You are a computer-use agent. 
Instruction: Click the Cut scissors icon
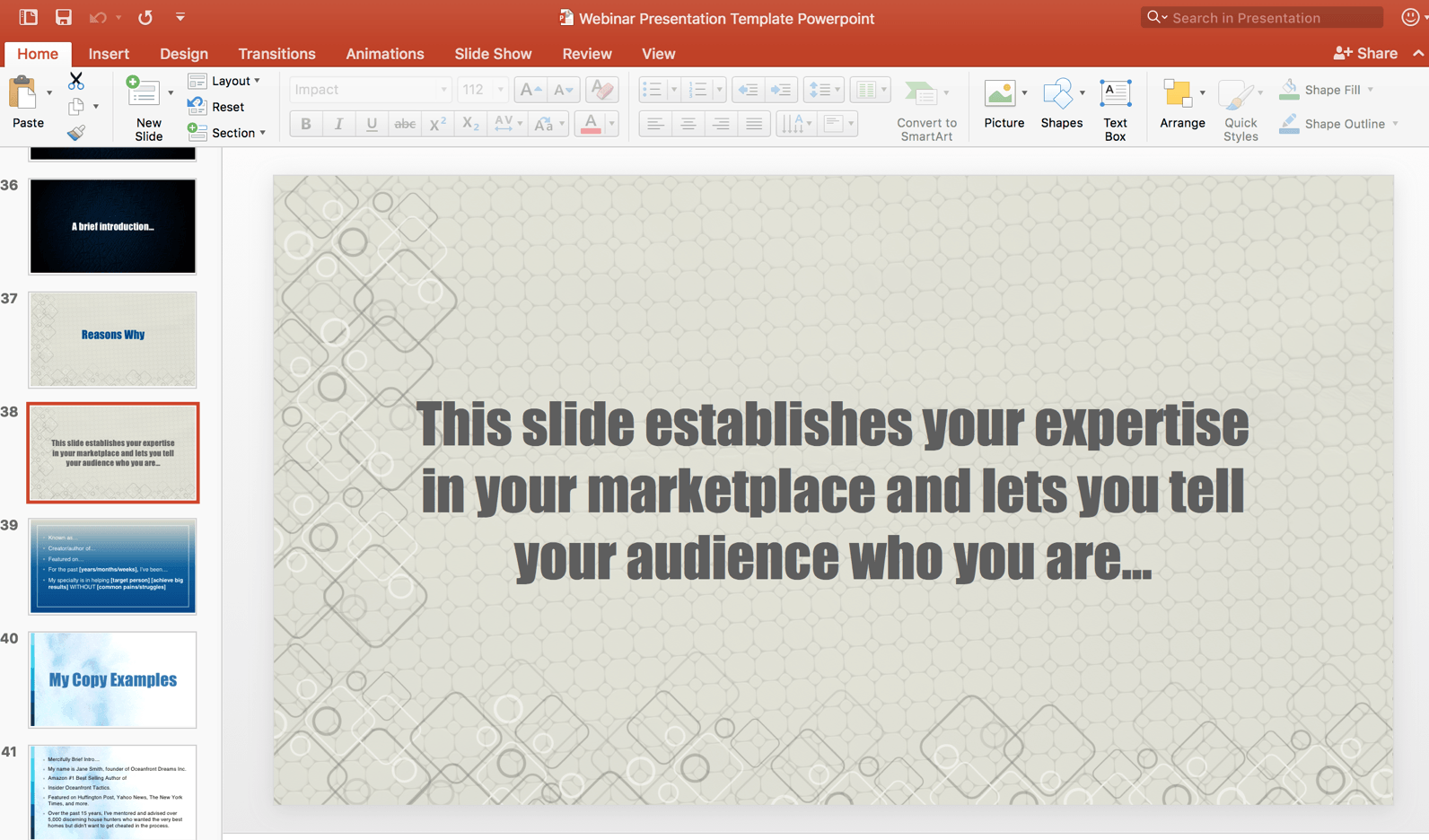coord(76,81)
